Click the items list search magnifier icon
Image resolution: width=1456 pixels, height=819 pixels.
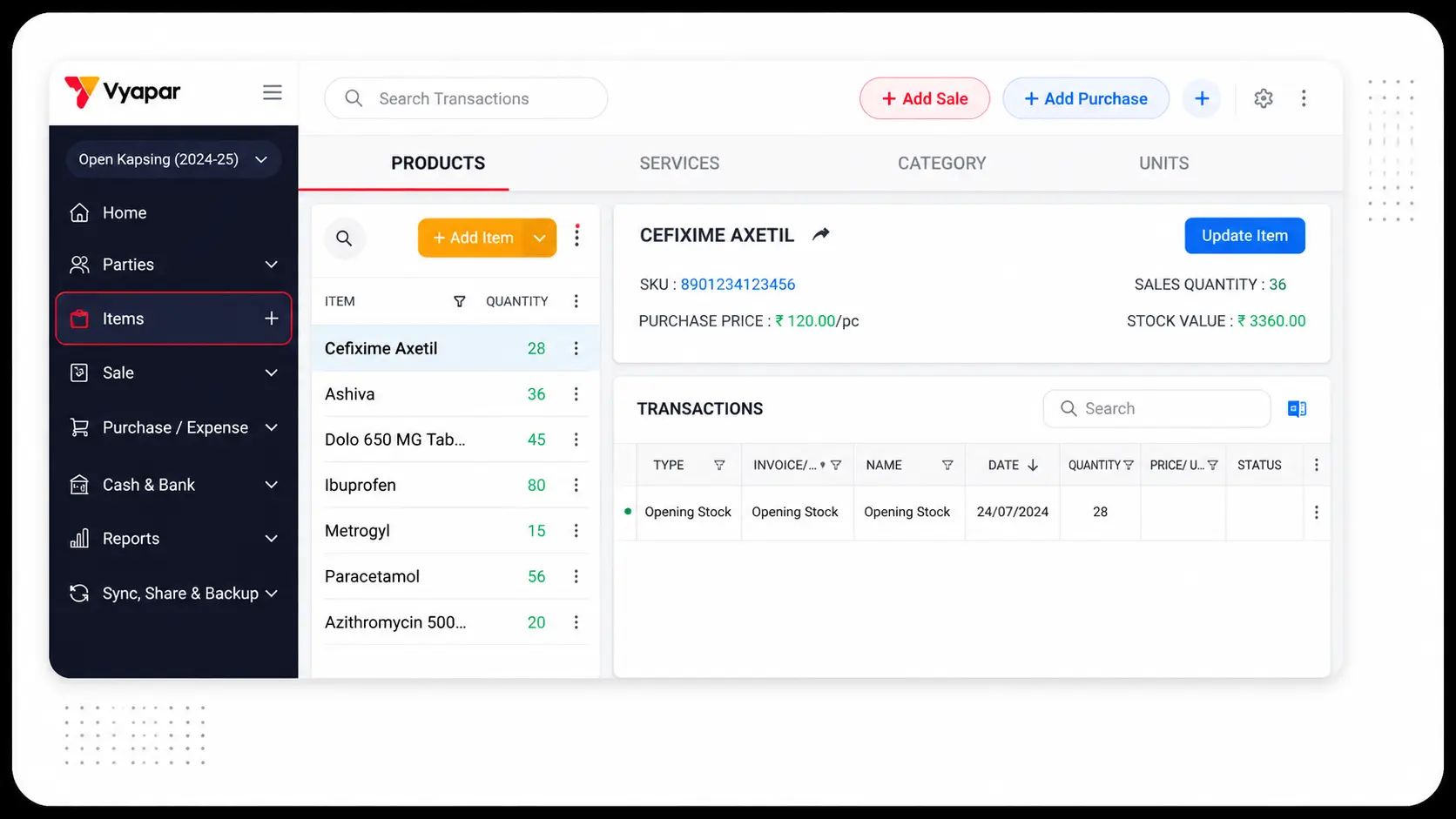click(344, 238)
